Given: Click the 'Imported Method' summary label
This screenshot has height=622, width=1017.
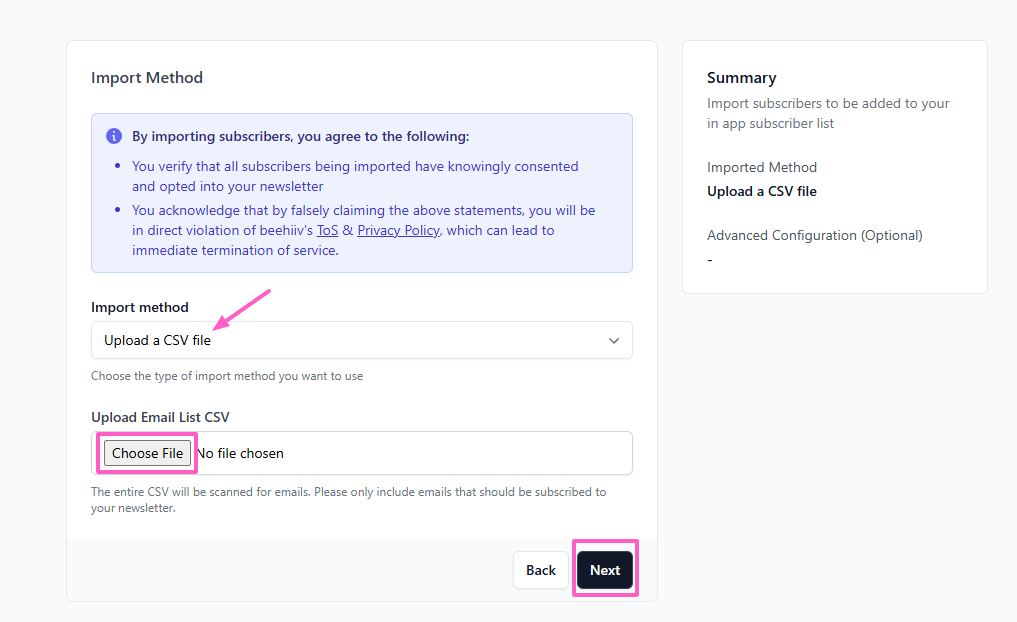Looking at the screenshot, I should 761,167.
